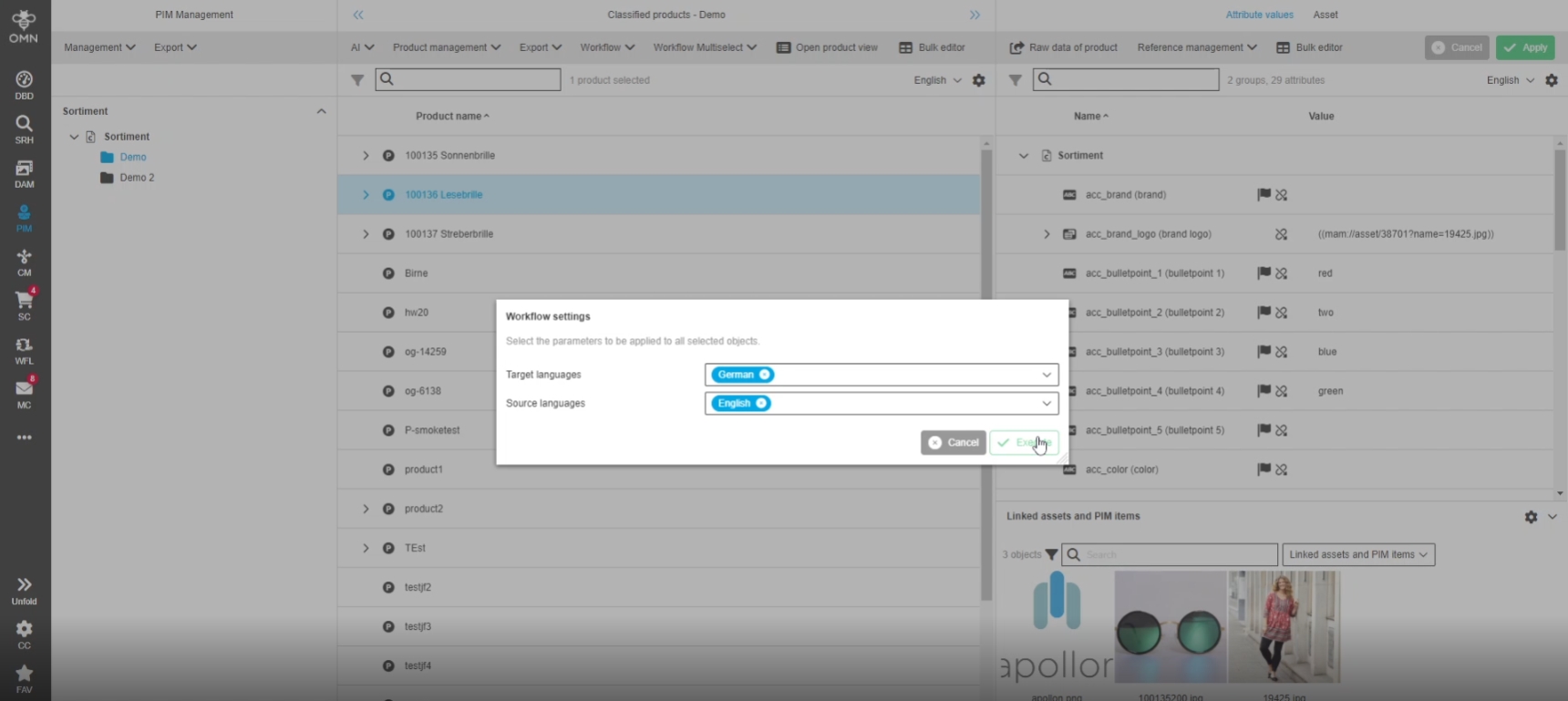The image size is (1568, 701).
Task: Click flag icon for acc_brand (brand)
Action: (1264, 194)
